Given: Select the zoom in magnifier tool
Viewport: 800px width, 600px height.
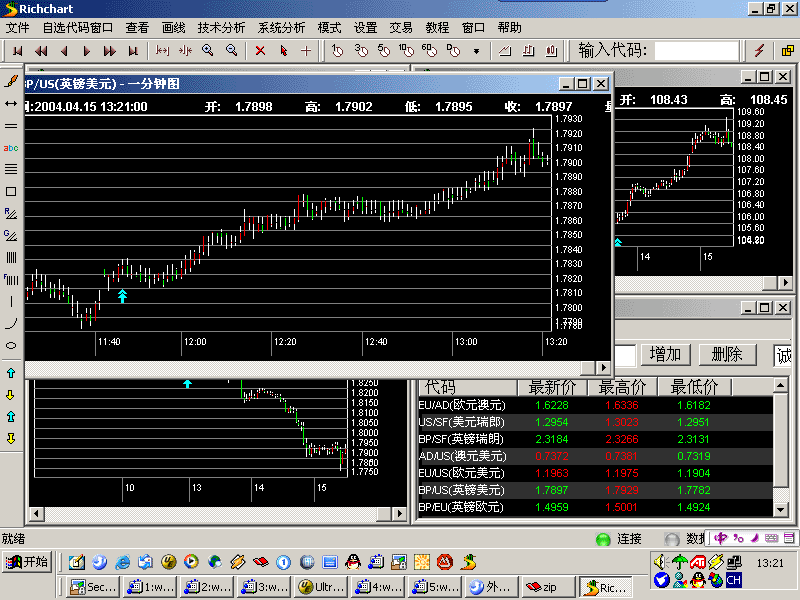Looking at the screenshot, I should (208, 50).
